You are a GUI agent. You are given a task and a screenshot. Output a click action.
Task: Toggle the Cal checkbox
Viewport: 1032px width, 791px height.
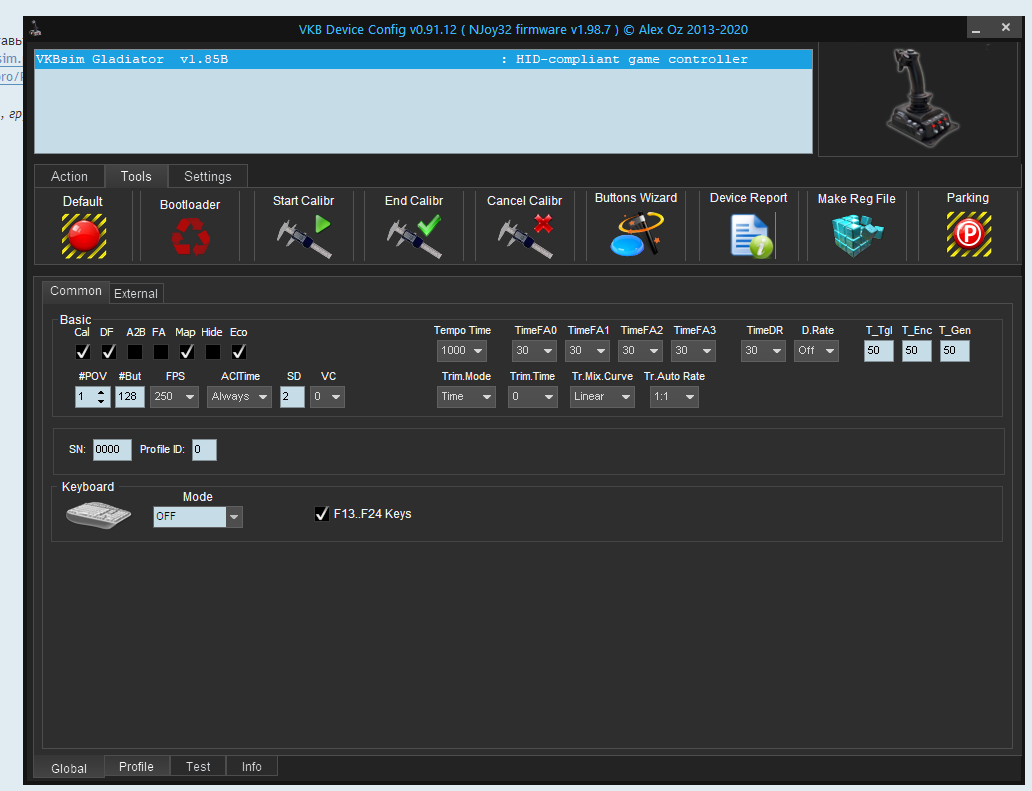(83, 352)
